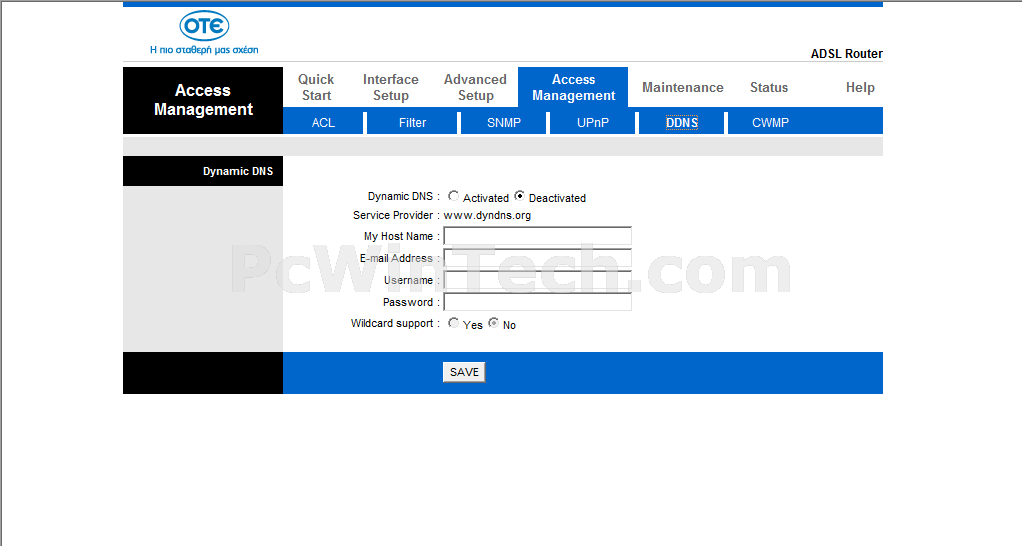Focus the Username field

538,280
